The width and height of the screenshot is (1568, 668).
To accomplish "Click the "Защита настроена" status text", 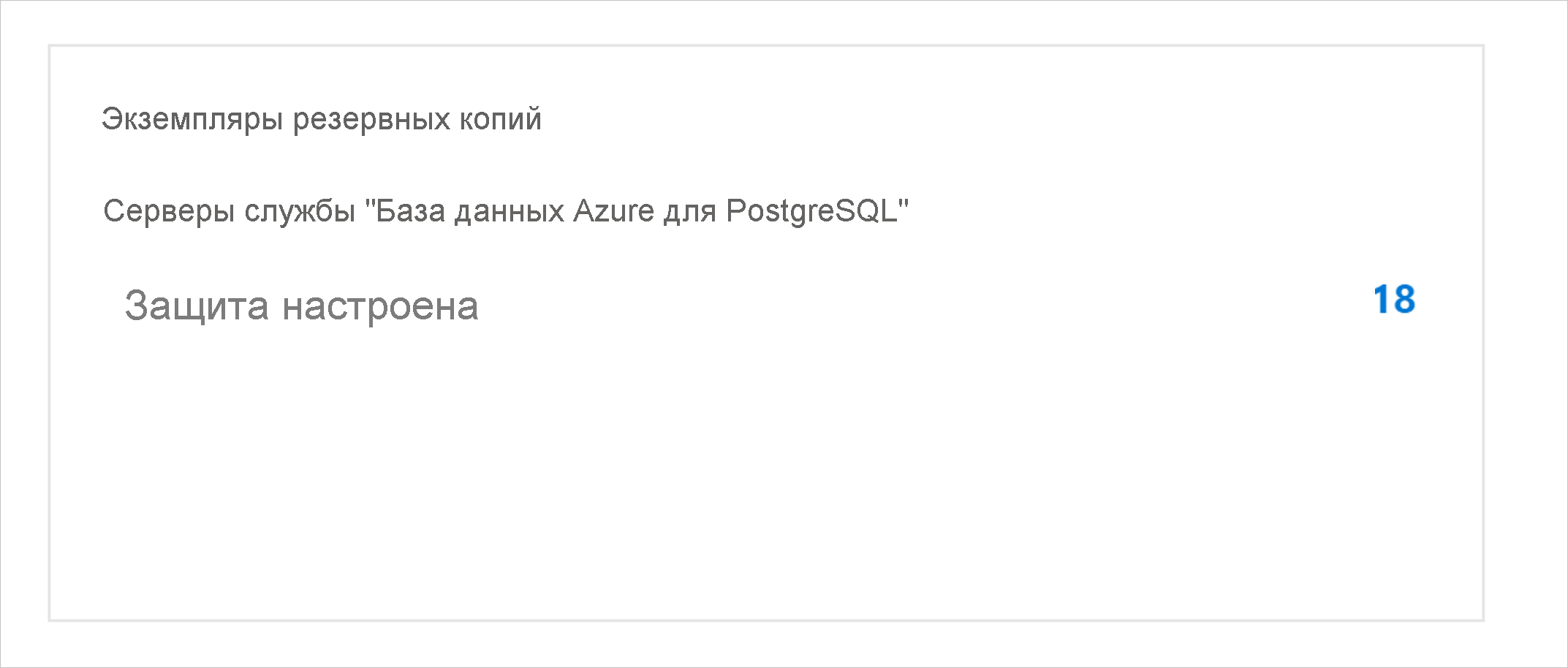I will tap(303, 304).
